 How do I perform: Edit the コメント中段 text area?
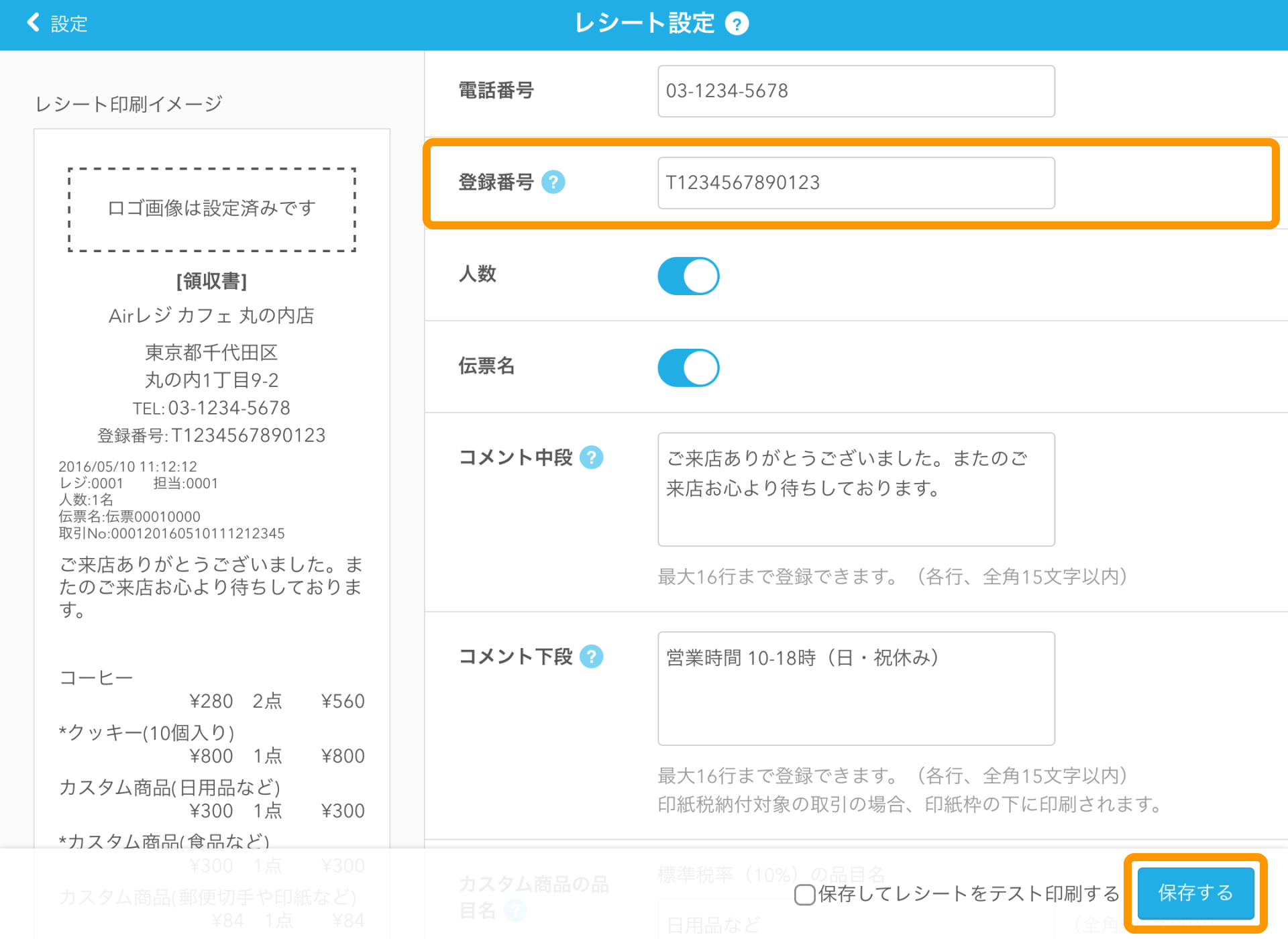tap(855, 490)
